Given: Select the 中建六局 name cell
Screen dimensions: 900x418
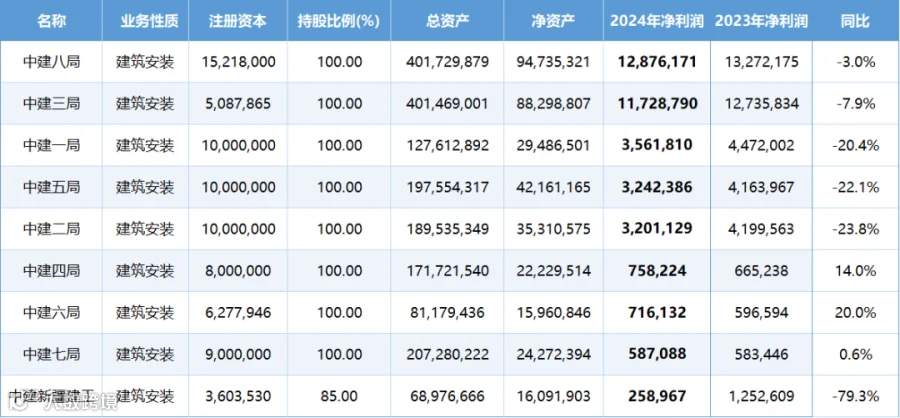Looking at the screenshot, I should (51, 312).
